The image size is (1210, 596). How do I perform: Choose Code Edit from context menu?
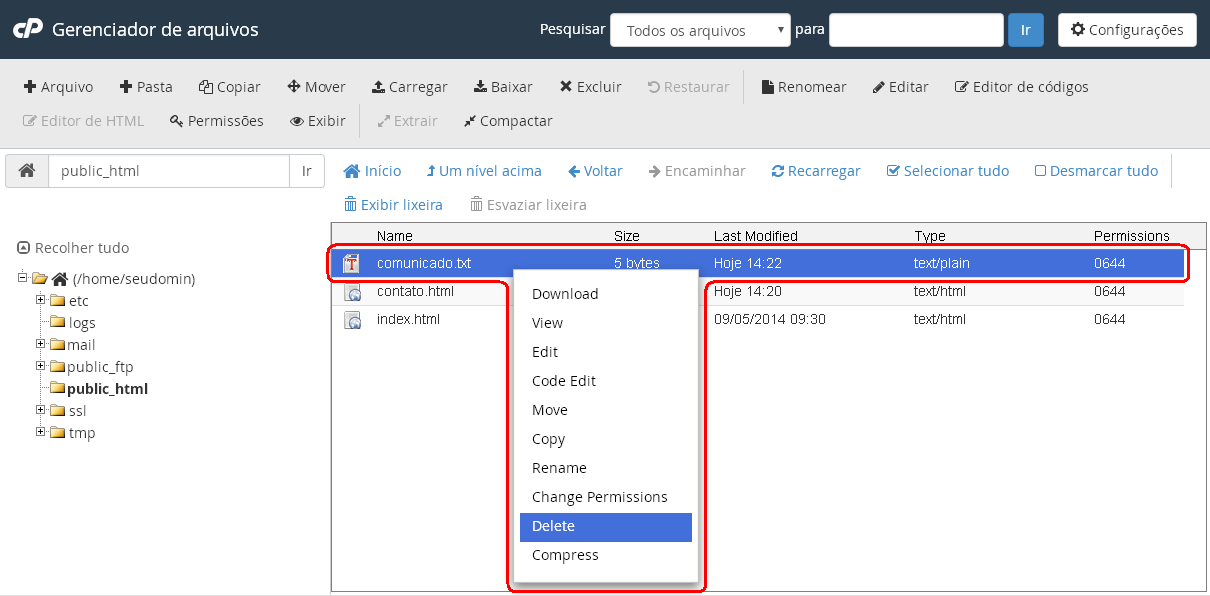click(x=605, y=381)
